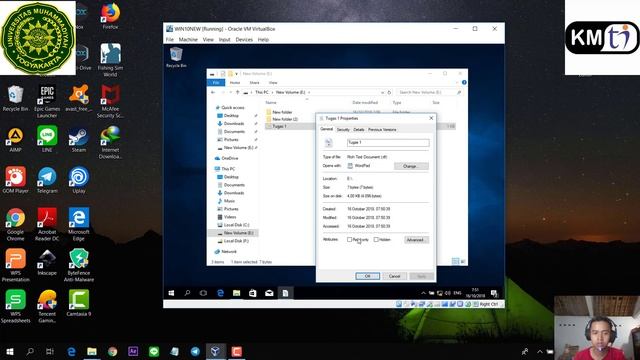Click Explorer refresh button in address bar

(389, 93)
